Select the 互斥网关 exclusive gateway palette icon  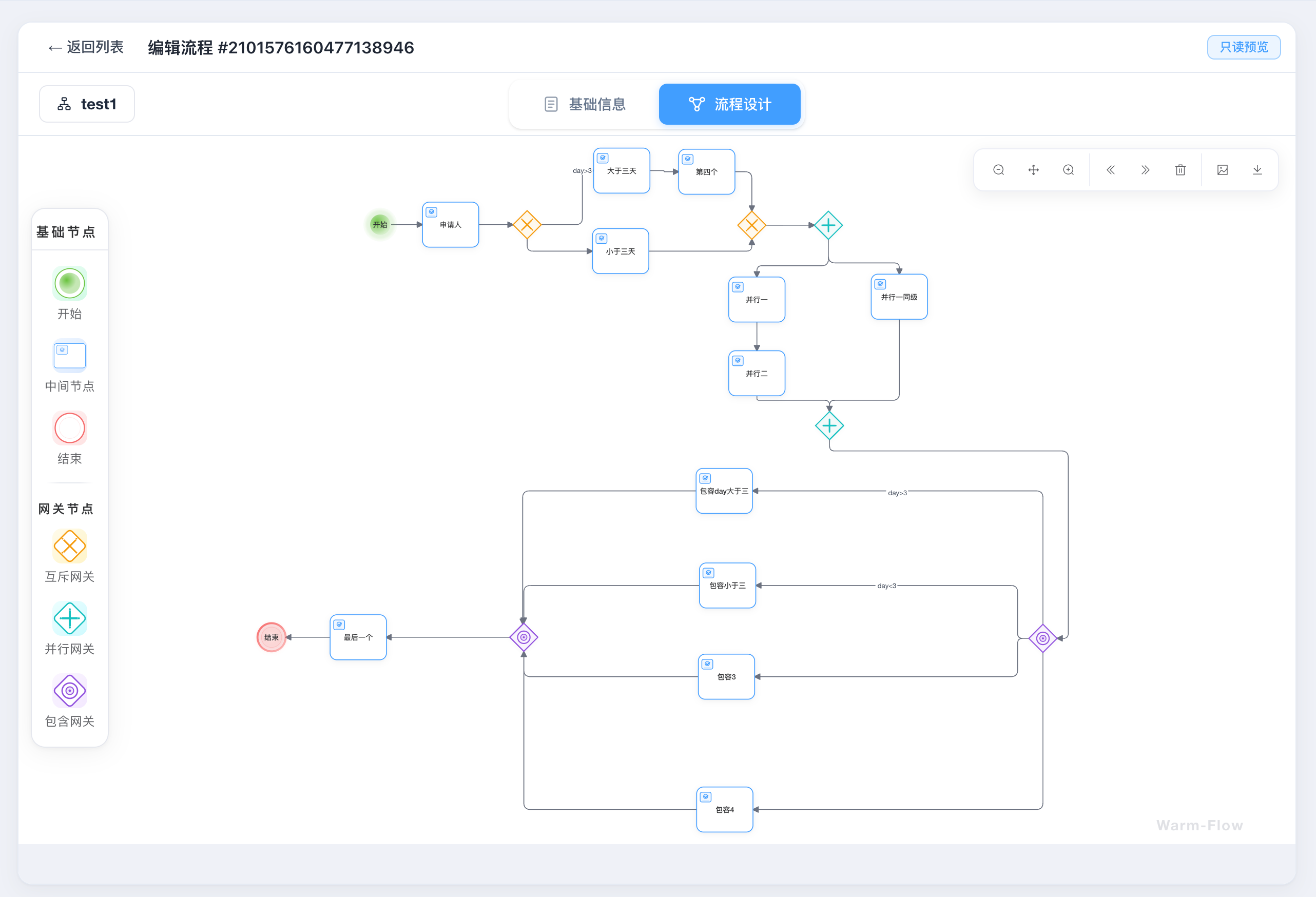click(x=70, y=546)
